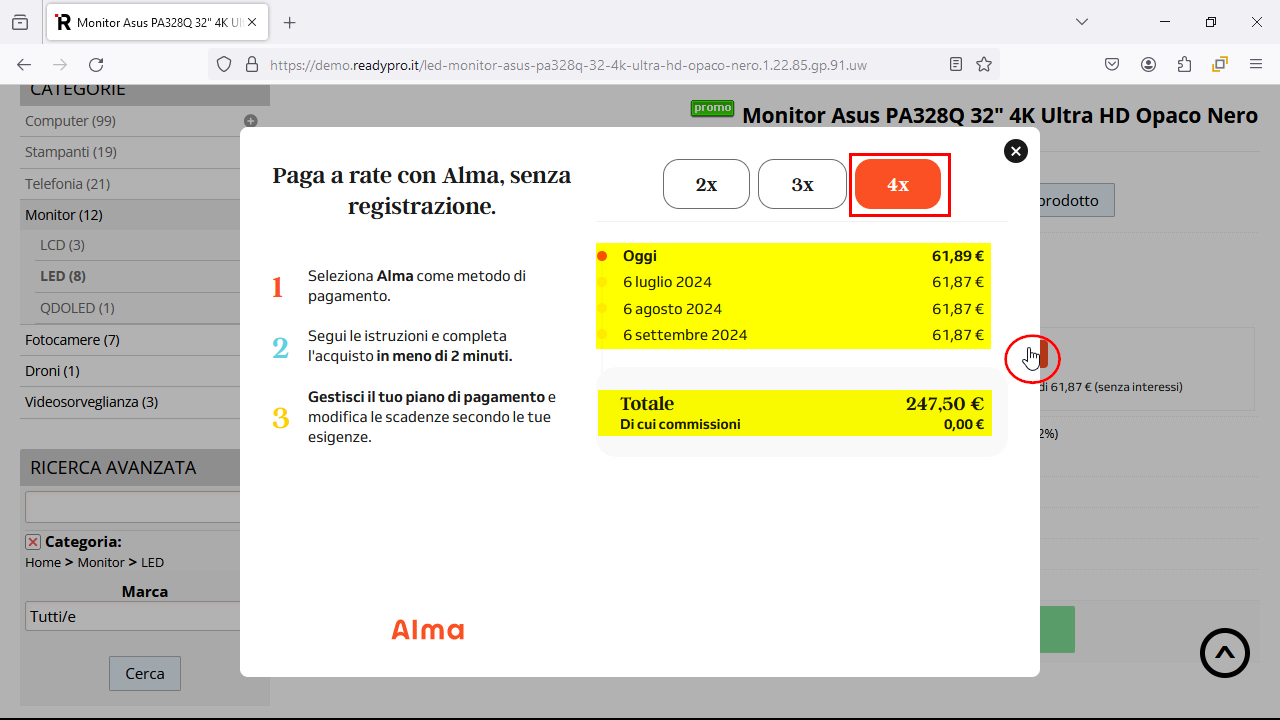Click the 6 settembre 2024 installment row
1280x720 pixels.
(x=794, y=335)
